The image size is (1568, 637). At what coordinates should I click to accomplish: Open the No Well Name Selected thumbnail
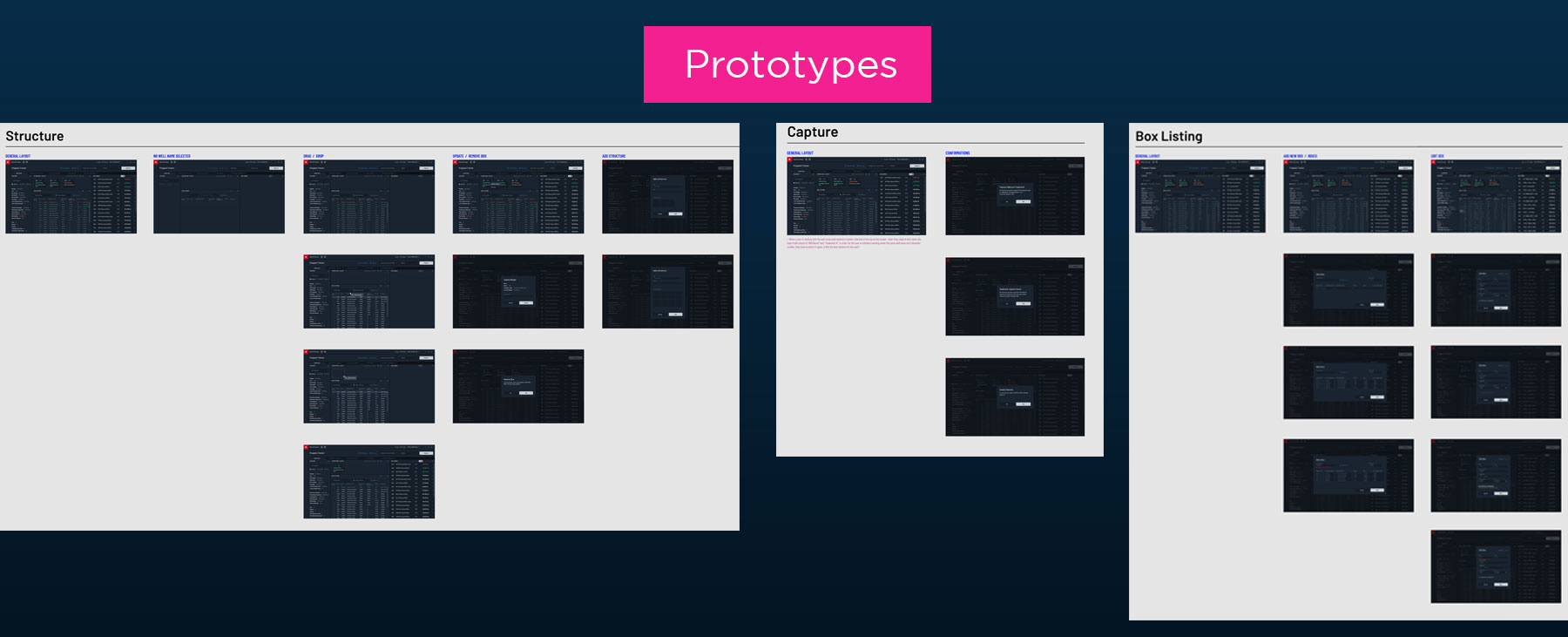point(219,196)
